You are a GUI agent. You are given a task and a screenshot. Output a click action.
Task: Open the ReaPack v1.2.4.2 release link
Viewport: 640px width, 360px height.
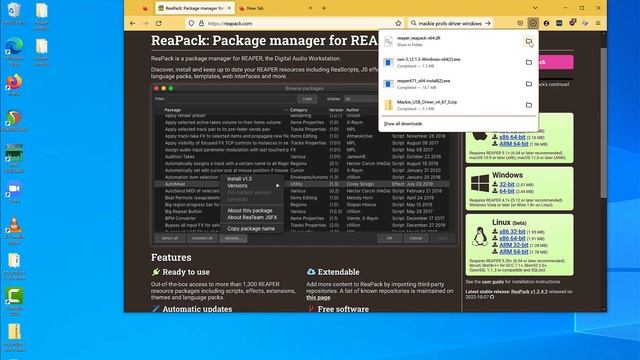click(529, 291)
